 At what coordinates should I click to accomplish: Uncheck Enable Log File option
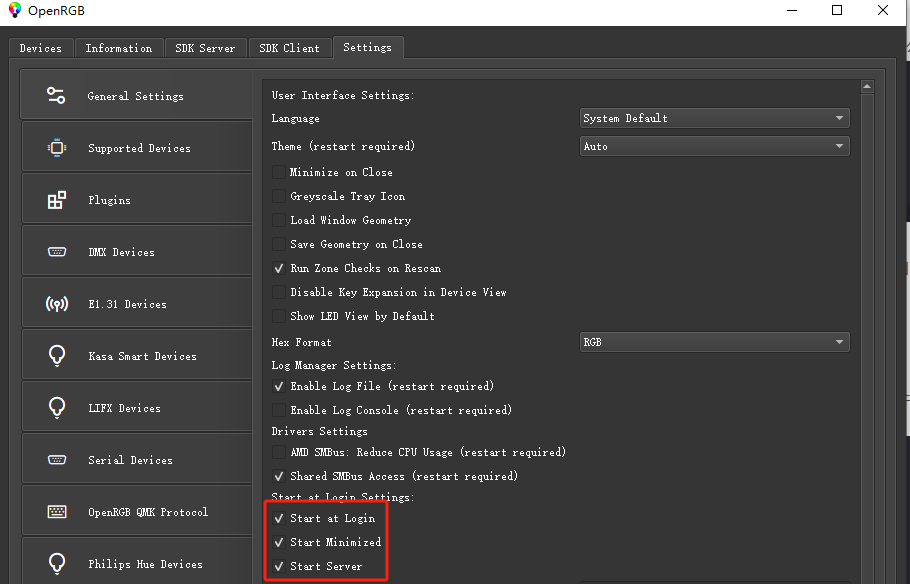[279, 386]
